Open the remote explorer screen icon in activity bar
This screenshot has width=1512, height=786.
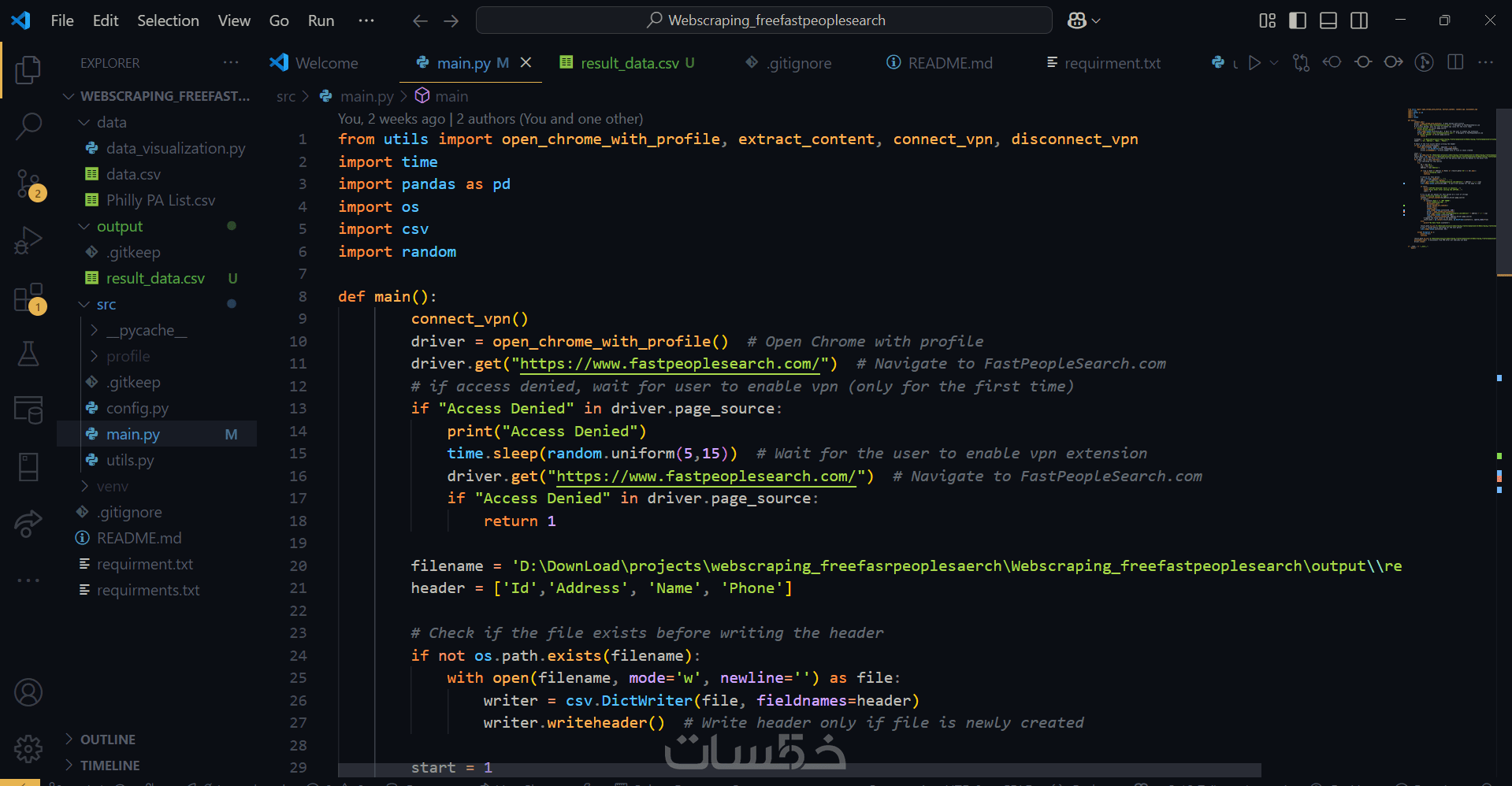28,410
